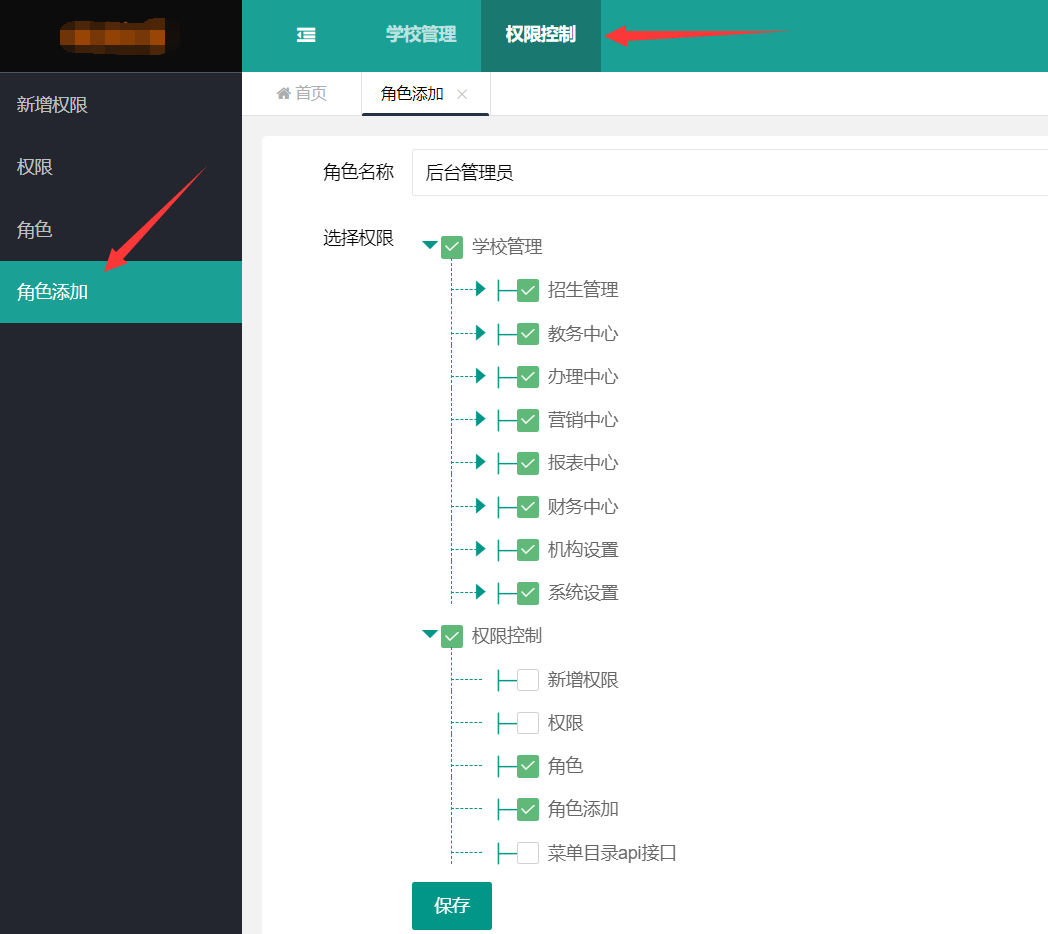
Task: Uncheck the 学校管理 checkbox
Action: [452, 247]
